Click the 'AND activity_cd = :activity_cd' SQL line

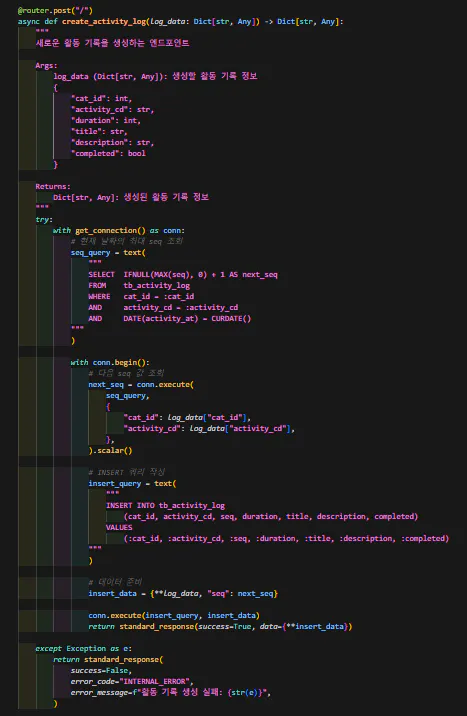pos(163,307)
